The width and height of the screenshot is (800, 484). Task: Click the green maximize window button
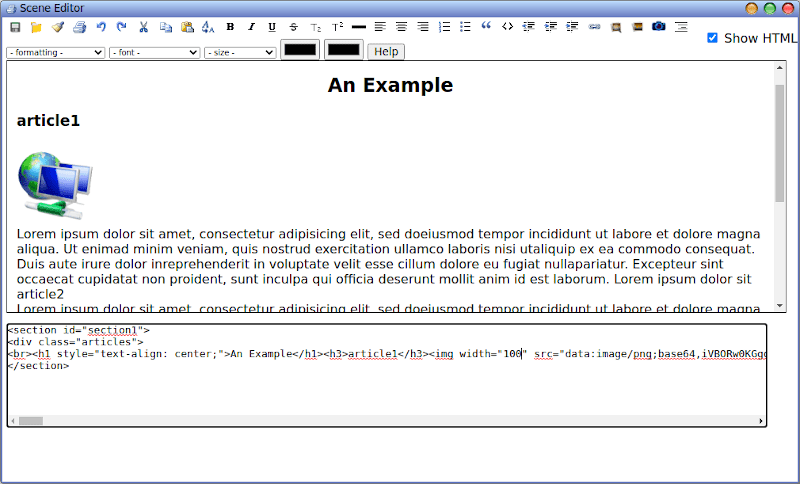(770, 8)
